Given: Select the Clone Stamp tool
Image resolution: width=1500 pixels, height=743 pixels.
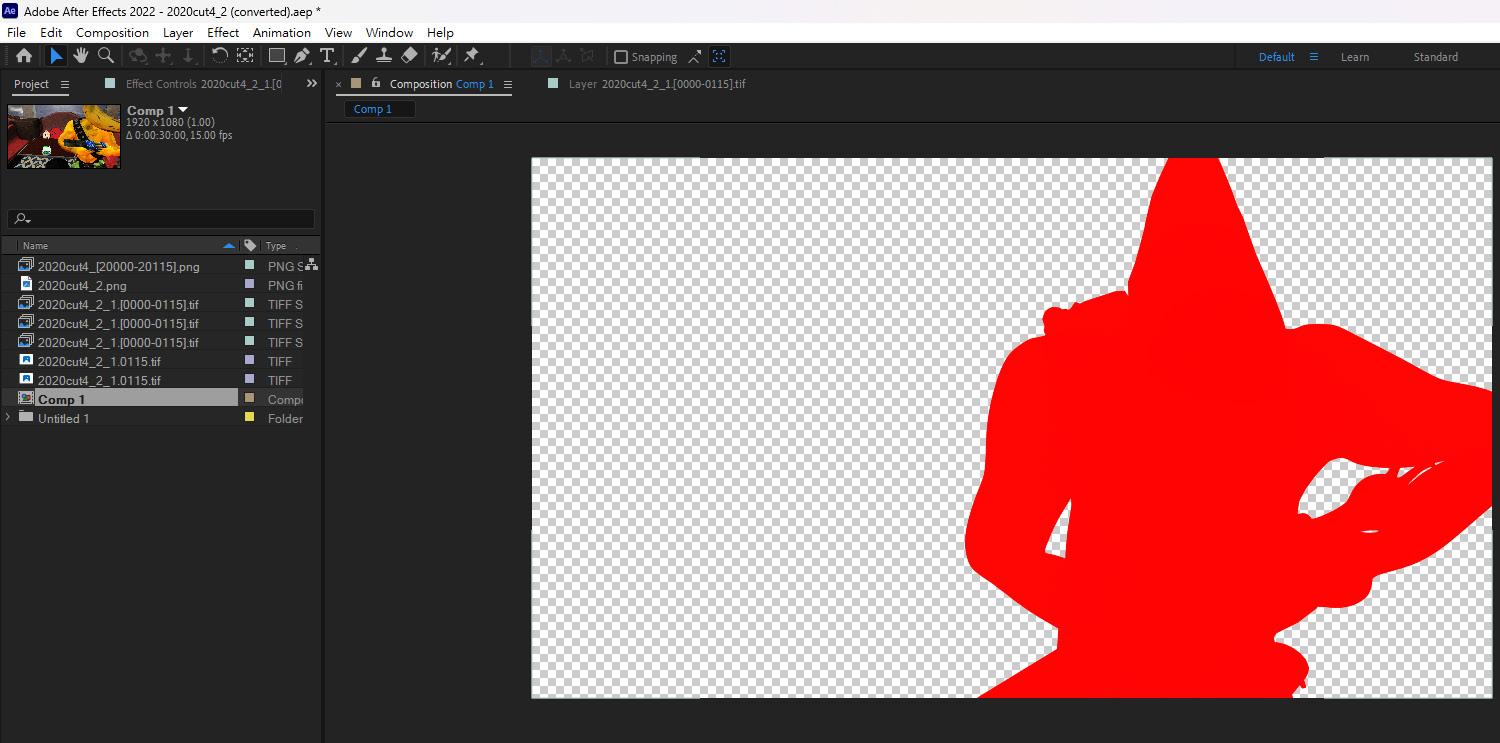Looking at the screenshot, I should (384, 56).
